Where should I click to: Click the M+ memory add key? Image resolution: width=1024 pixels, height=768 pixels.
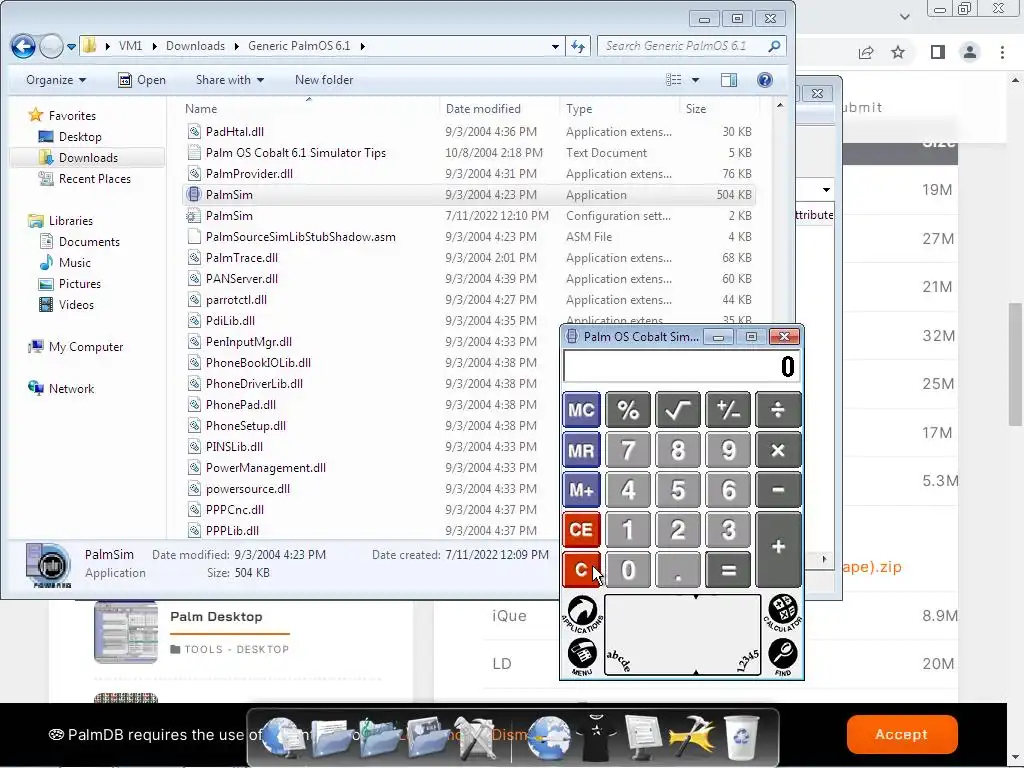pos(581,490)
